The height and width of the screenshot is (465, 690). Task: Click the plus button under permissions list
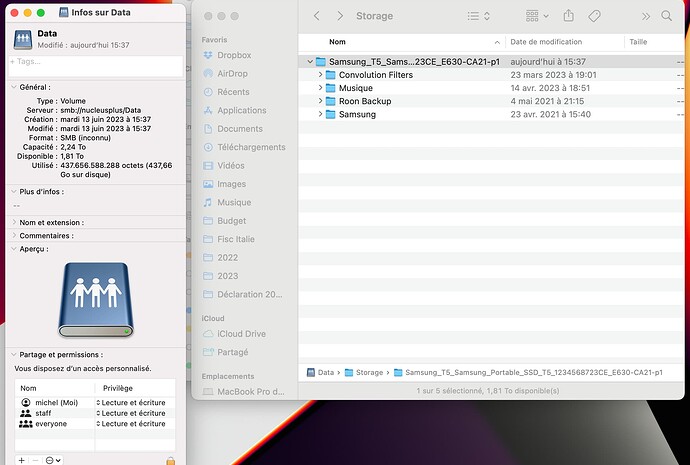[21, 460]
